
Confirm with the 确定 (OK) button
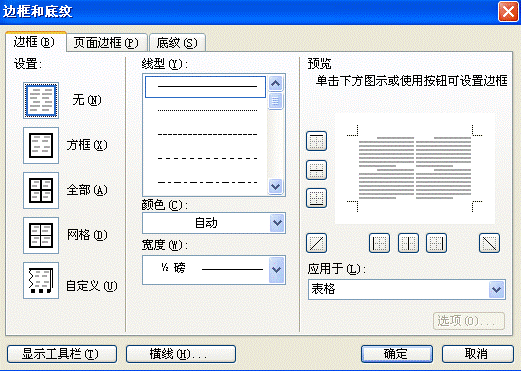(x=397, y=354)
